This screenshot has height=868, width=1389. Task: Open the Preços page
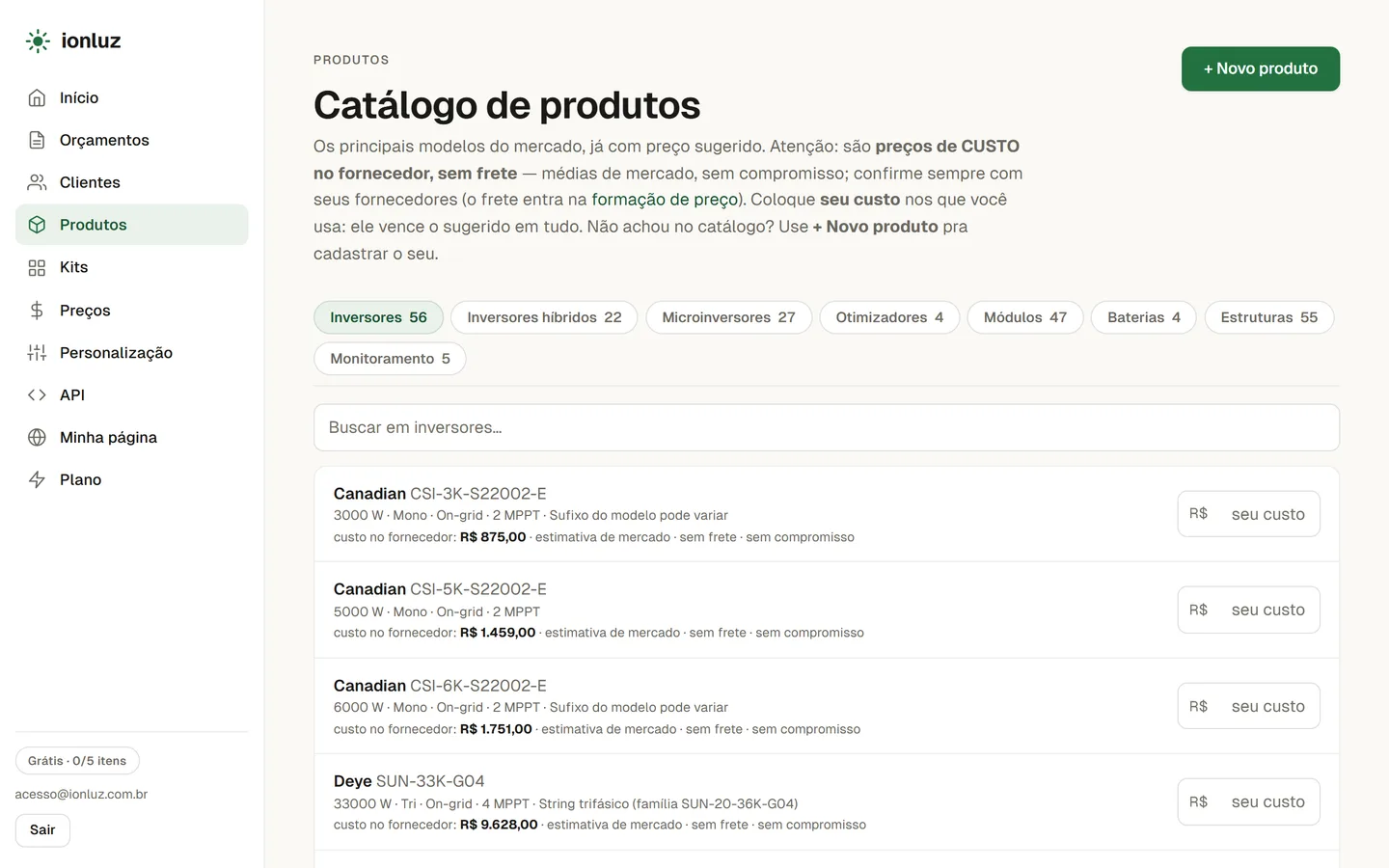point(131,310)
